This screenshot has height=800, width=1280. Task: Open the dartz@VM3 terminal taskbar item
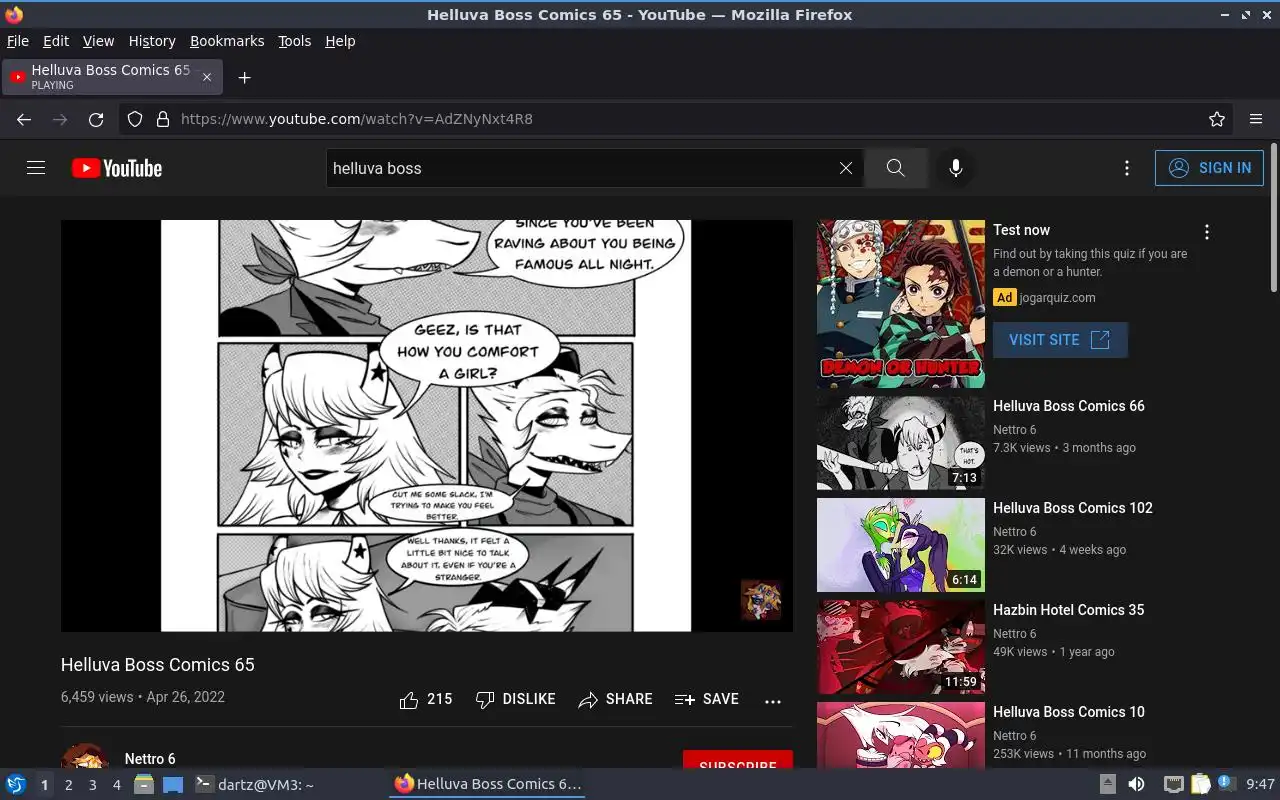pyautogui.click(x=254, y=785)
